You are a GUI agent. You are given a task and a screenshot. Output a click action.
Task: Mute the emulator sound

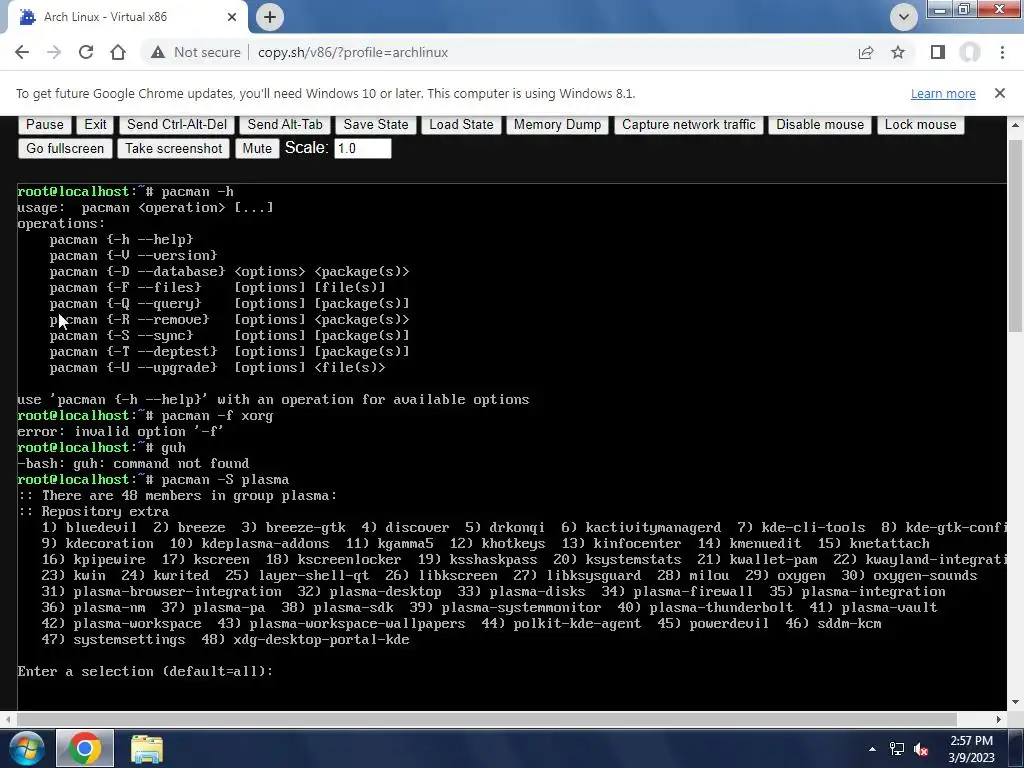(257, 149)
